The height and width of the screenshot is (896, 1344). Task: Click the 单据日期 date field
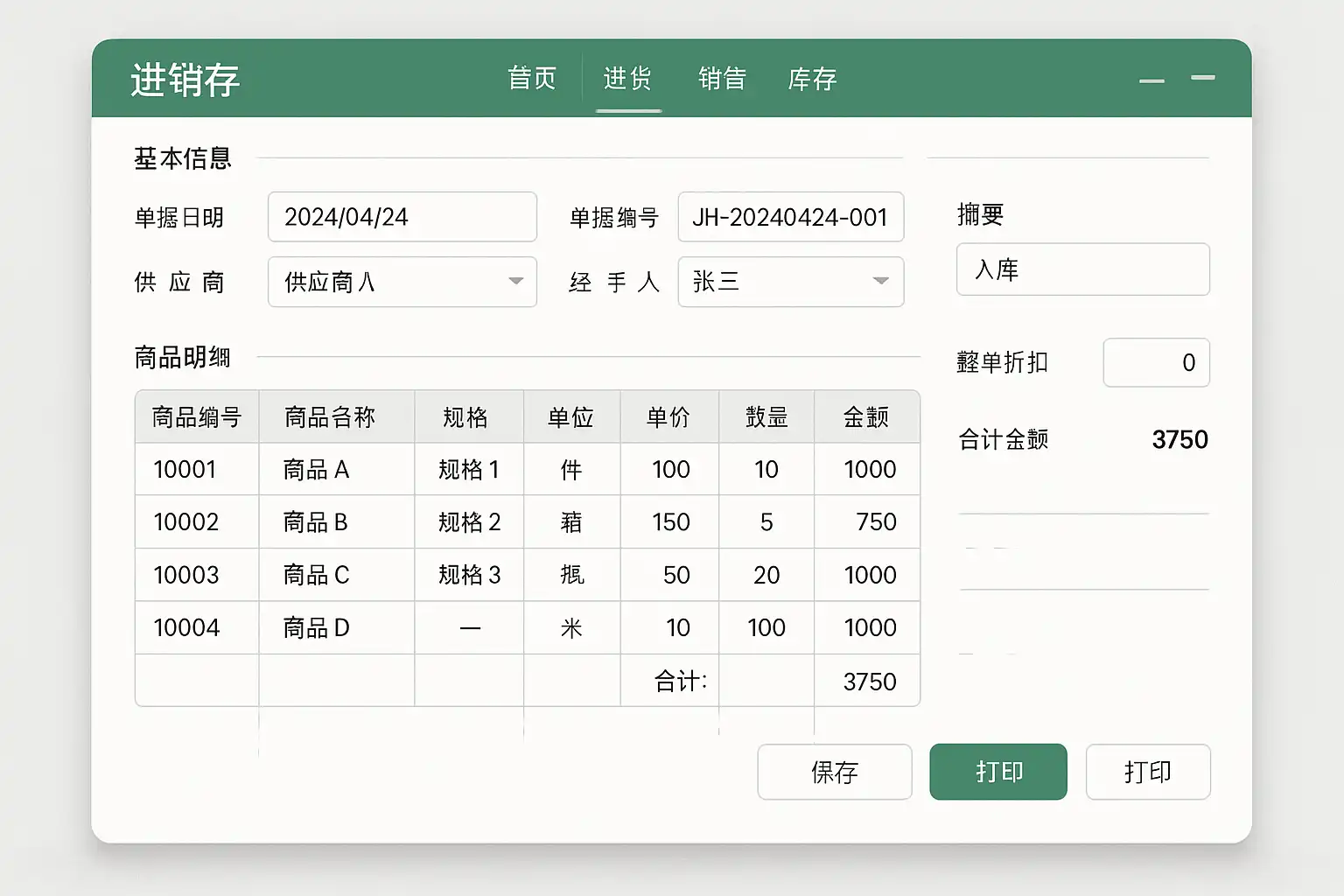coord(402,217)
